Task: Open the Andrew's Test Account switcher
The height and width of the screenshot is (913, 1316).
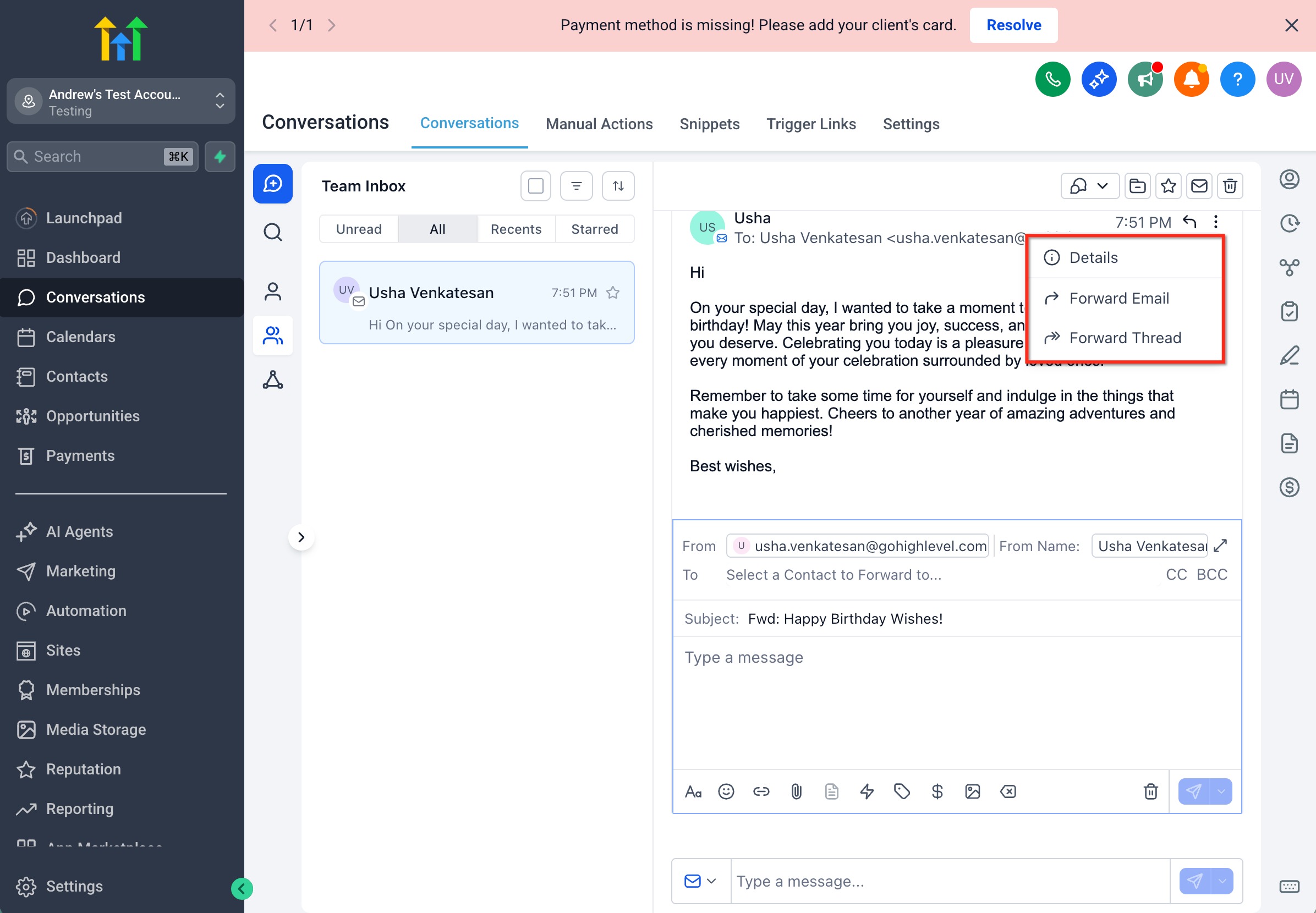Action: pyautogui.click(x=120, y=102)
